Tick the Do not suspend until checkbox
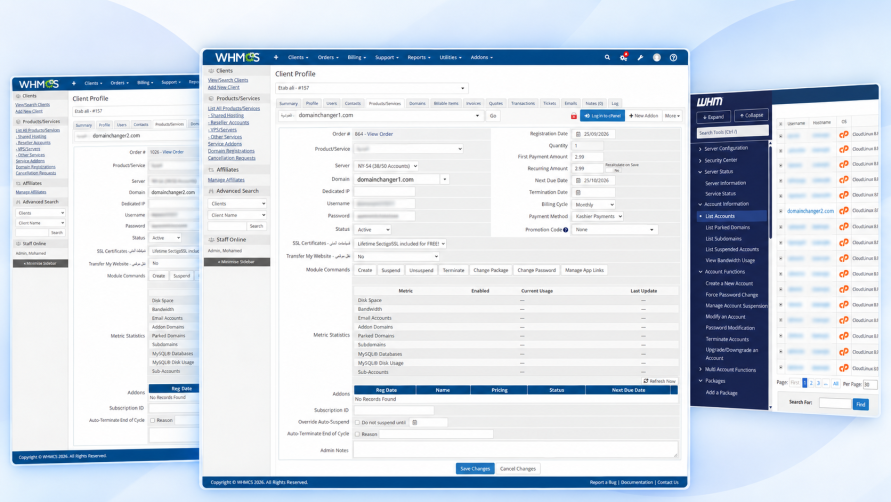 (x=357, y=422)
